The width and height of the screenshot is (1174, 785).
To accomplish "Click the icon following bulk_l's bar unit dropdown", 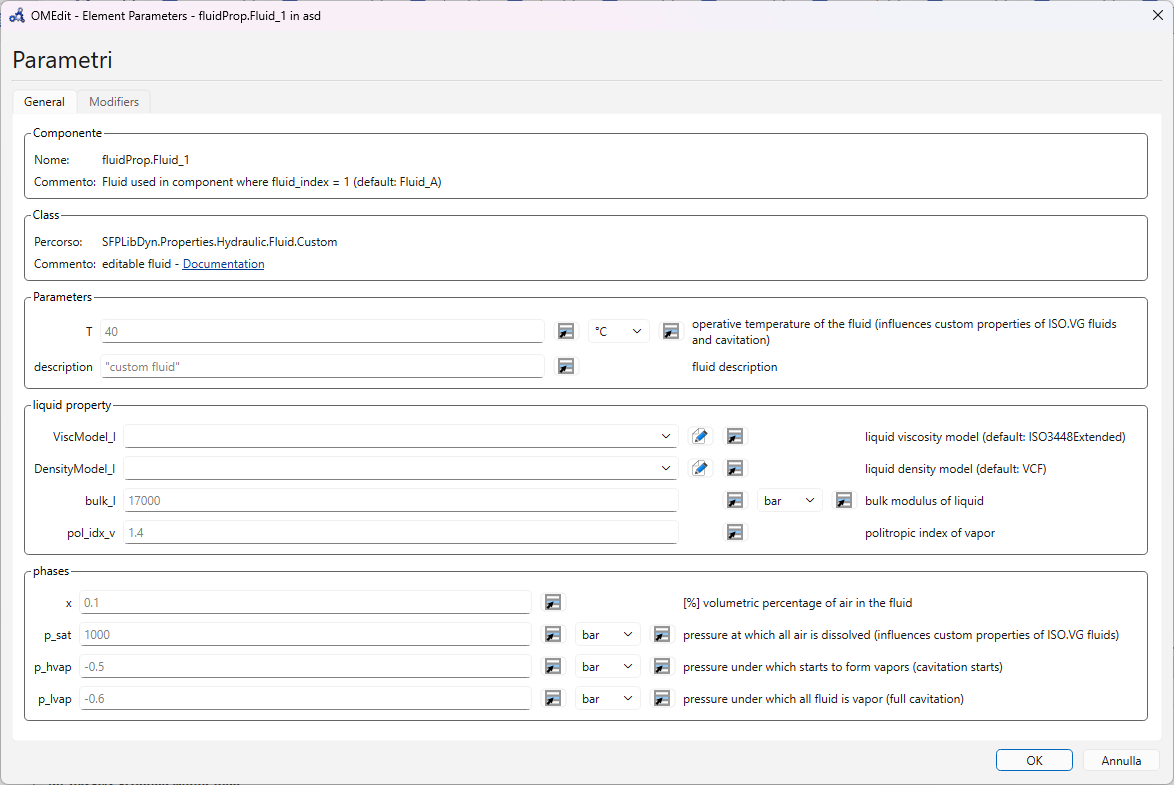I will pyautogui.click(x=844, y=500).
